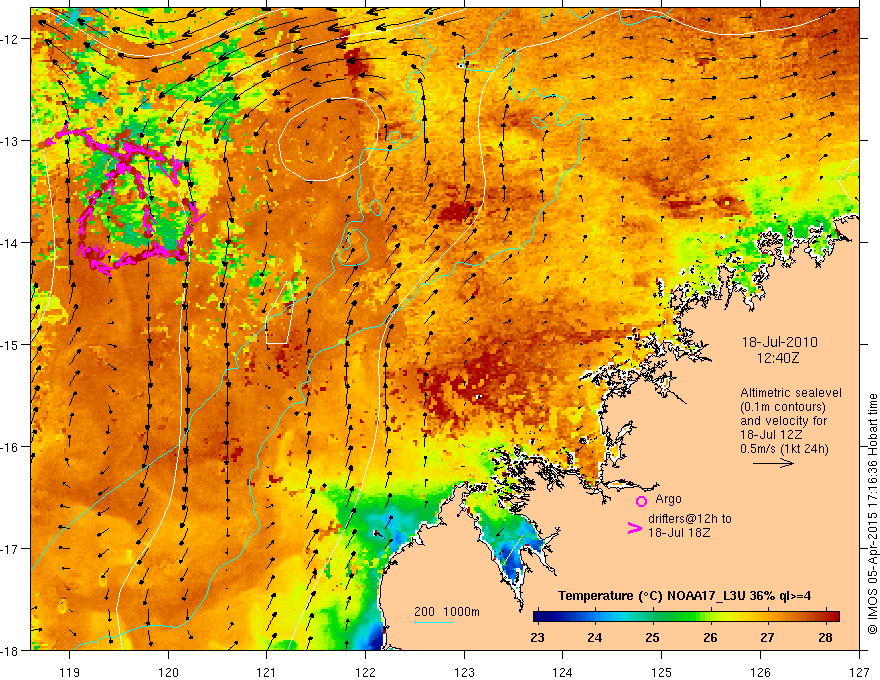Viewport: 880px width, 680px height.
Task: Click the Temperature (°C) NOAA17_L3U title
Action: 684,596
